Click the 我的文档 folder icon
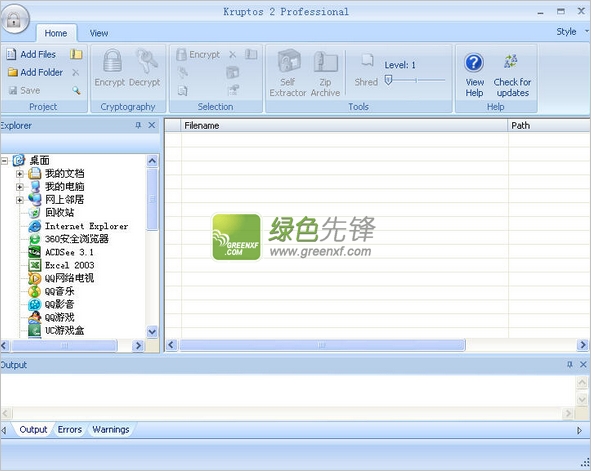 [x=35, y=174]
